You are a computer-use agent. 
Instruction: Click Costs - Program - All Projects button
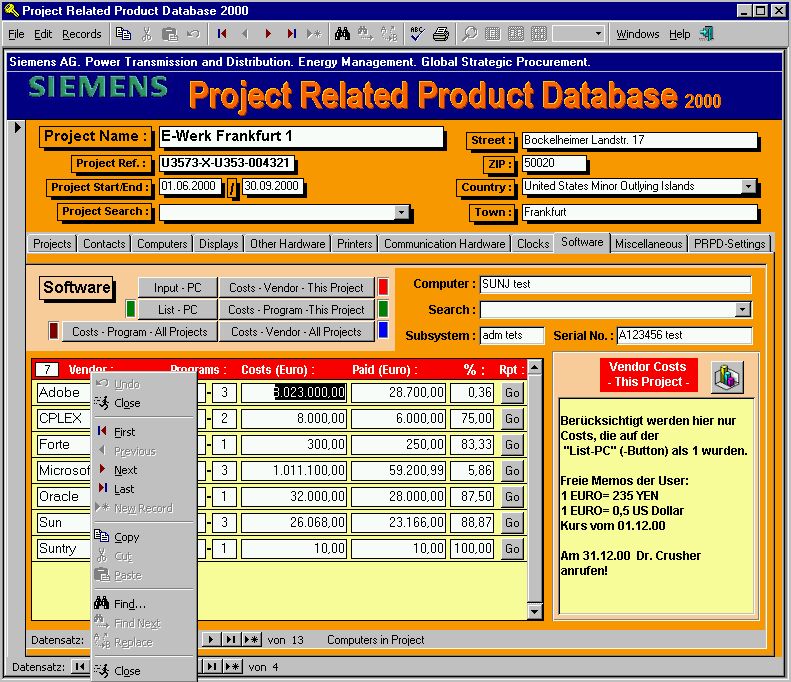(x=140, y=332)
